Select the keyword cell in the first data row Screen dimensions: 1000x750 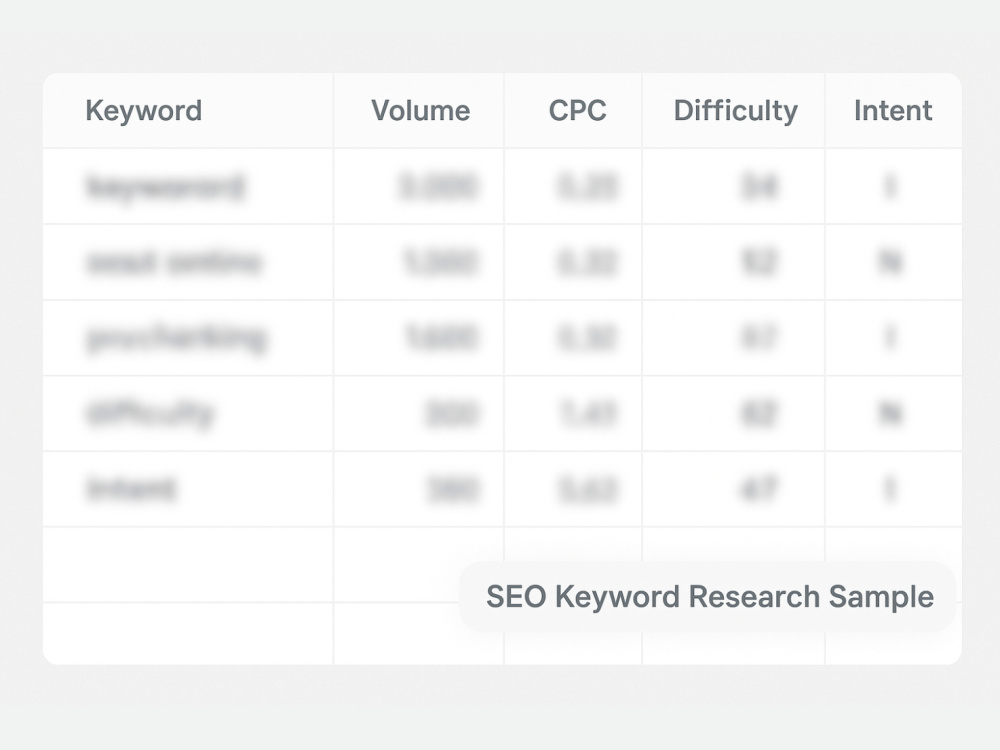[x=188, y=186]
